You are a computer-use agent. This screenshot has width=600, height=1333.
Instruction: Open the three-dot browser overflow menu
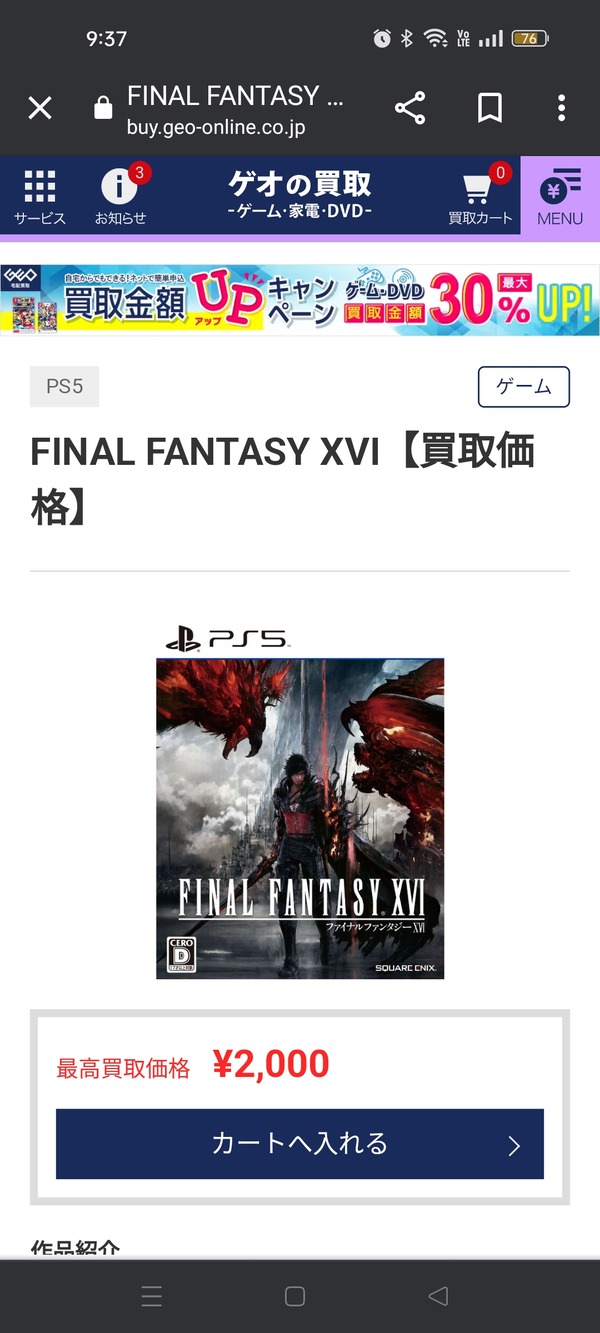562,108
